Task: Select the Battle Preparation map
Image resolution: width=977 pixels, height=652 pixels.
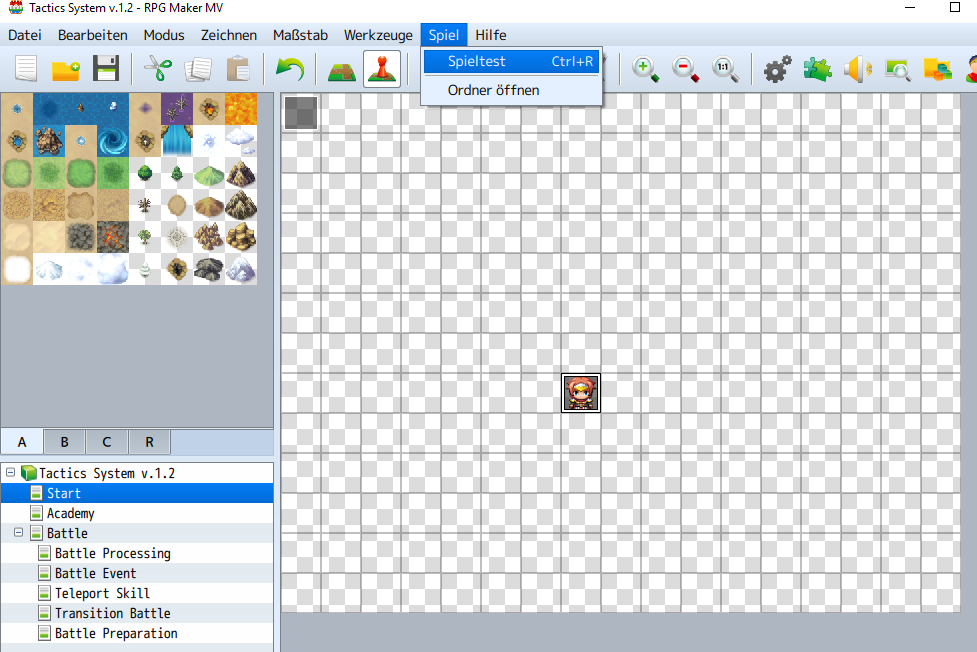Action: point(137,633)
